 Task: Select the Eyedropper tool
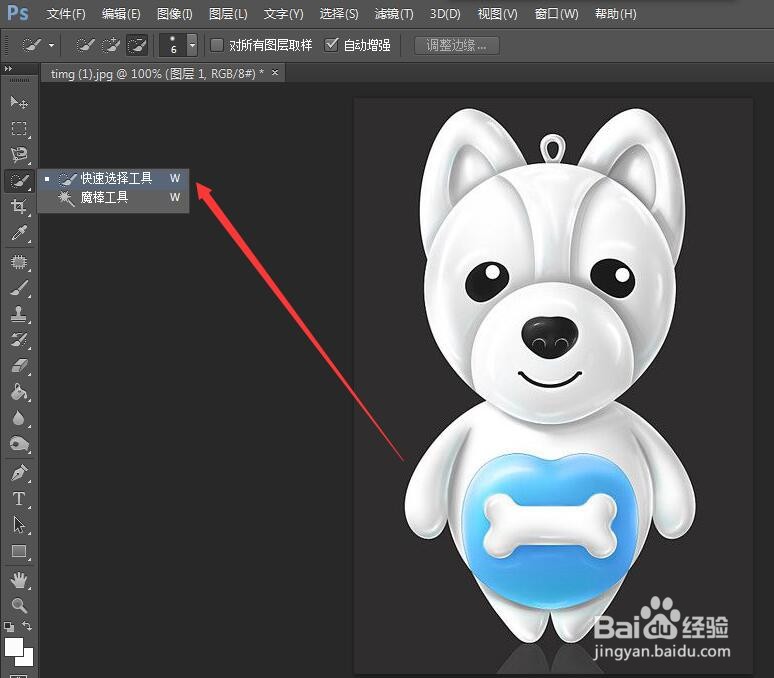click(x=19, y=232)
